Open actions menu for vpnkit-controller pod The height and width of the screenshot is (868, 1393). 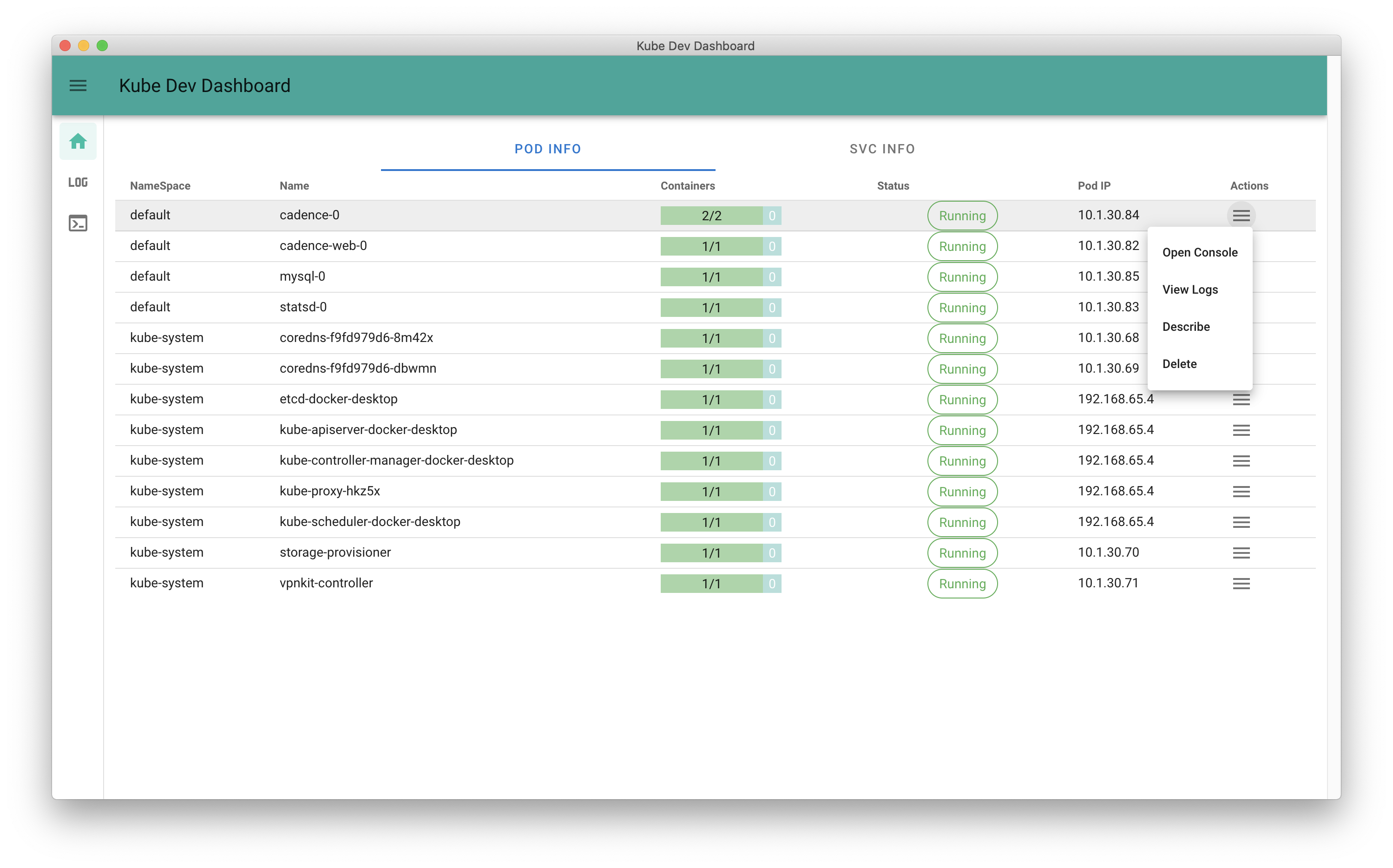(x=1241, y=583)
